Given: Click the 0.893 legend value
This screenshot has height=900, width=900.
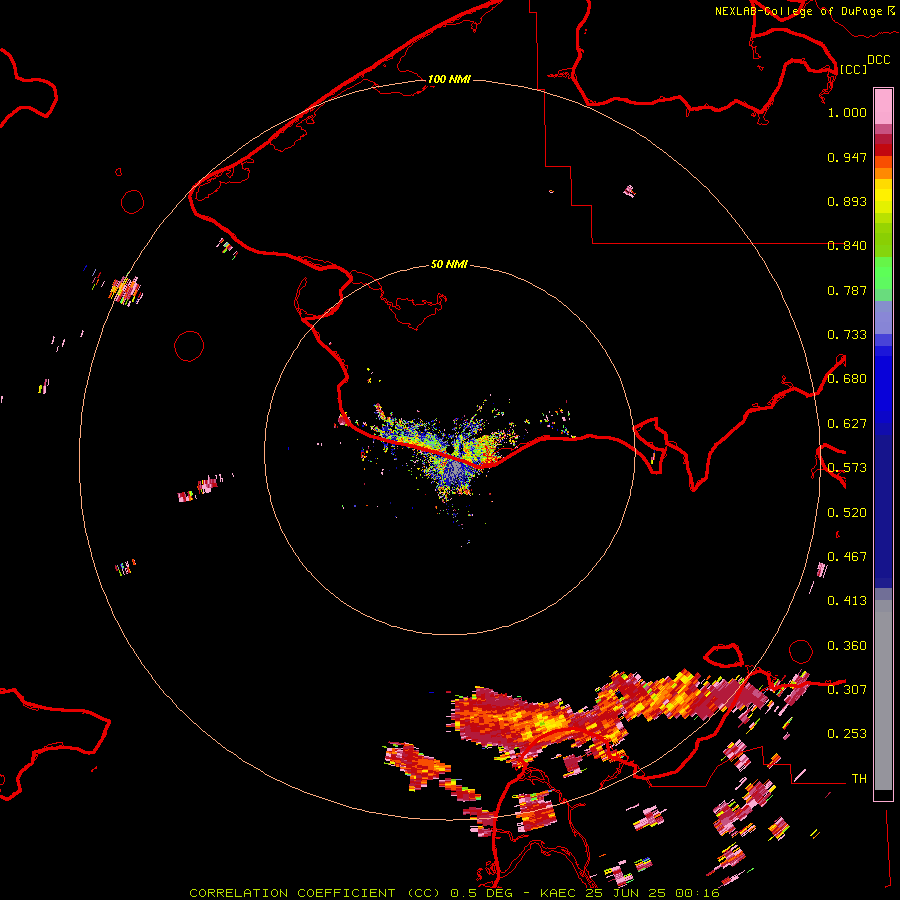Looking at the screenshot, I should (847, 201).
